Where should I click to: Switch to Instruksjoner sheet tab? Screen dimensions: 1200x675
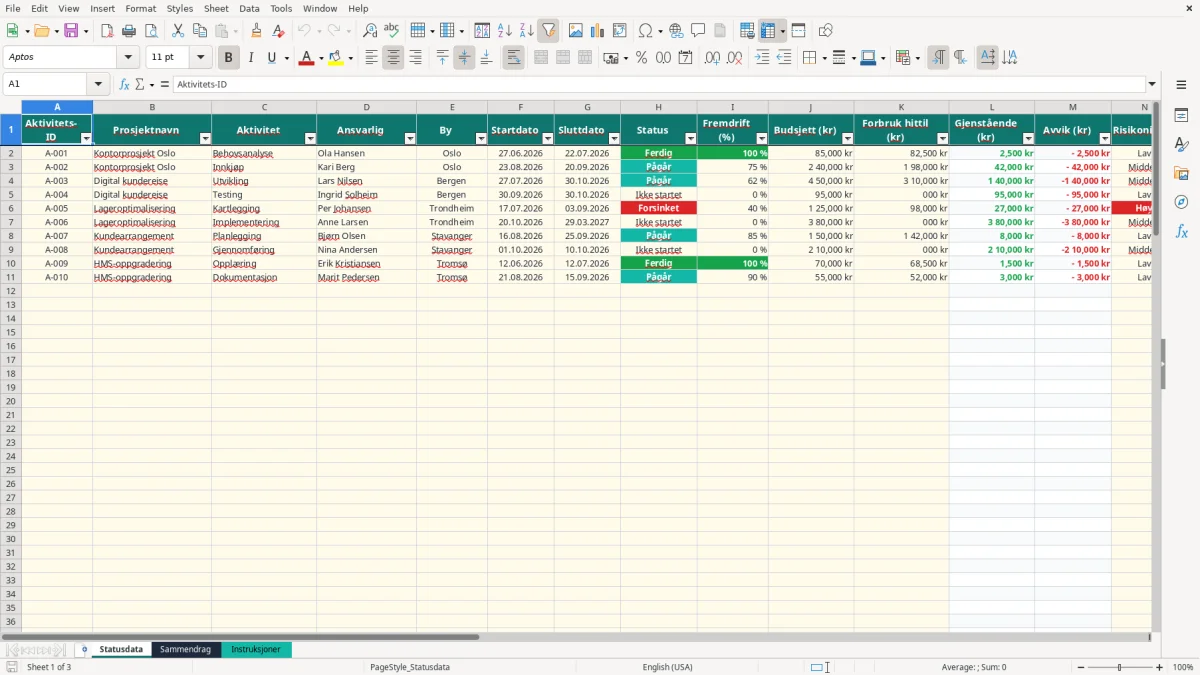tap(256, 649)
